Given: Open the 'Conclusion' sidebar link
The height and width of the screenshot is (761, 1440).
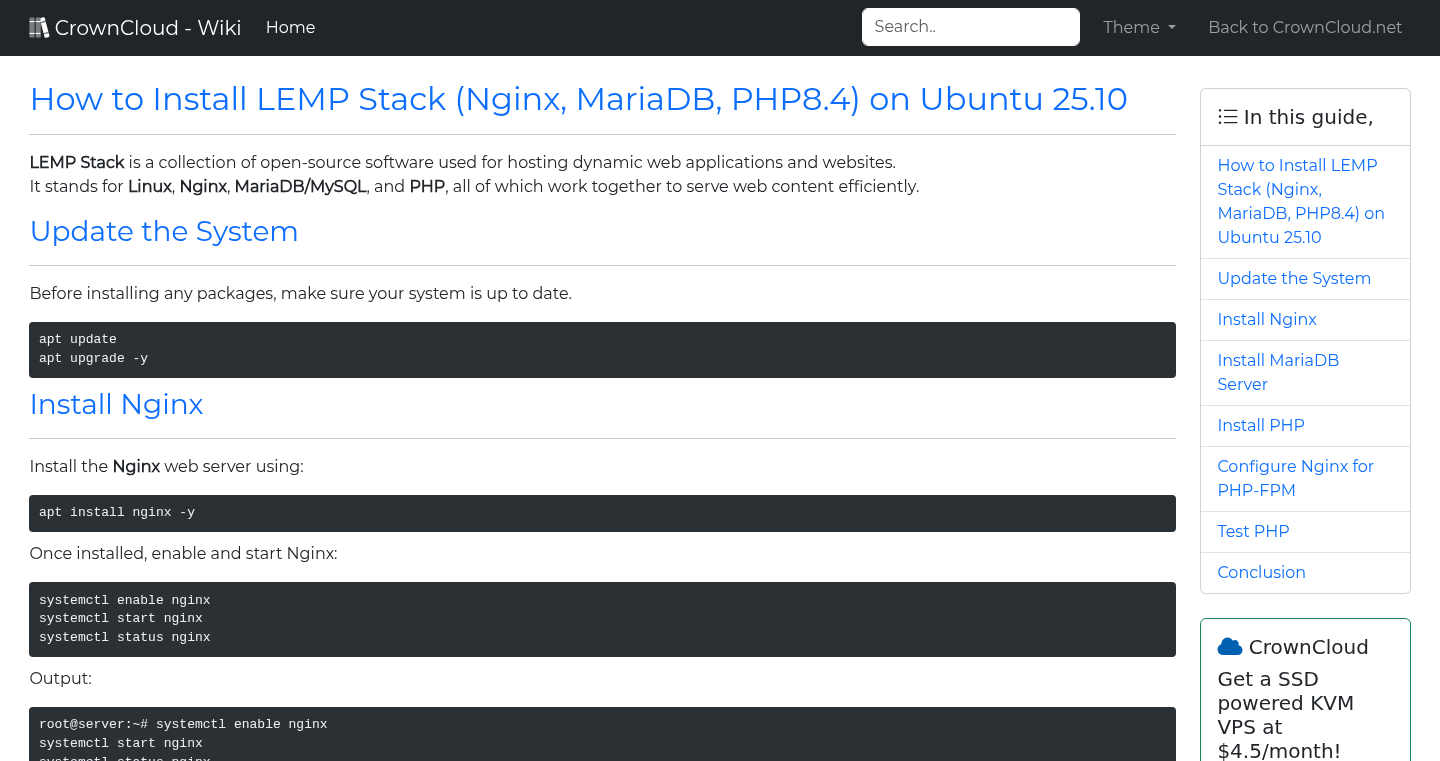Looking at the screenshot, I should click(x=1261, y=572).
